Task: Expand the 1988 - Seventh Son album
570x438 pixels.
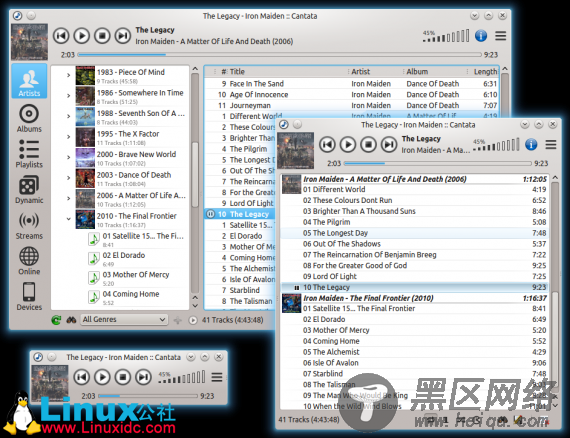Action: coord(68,116)
